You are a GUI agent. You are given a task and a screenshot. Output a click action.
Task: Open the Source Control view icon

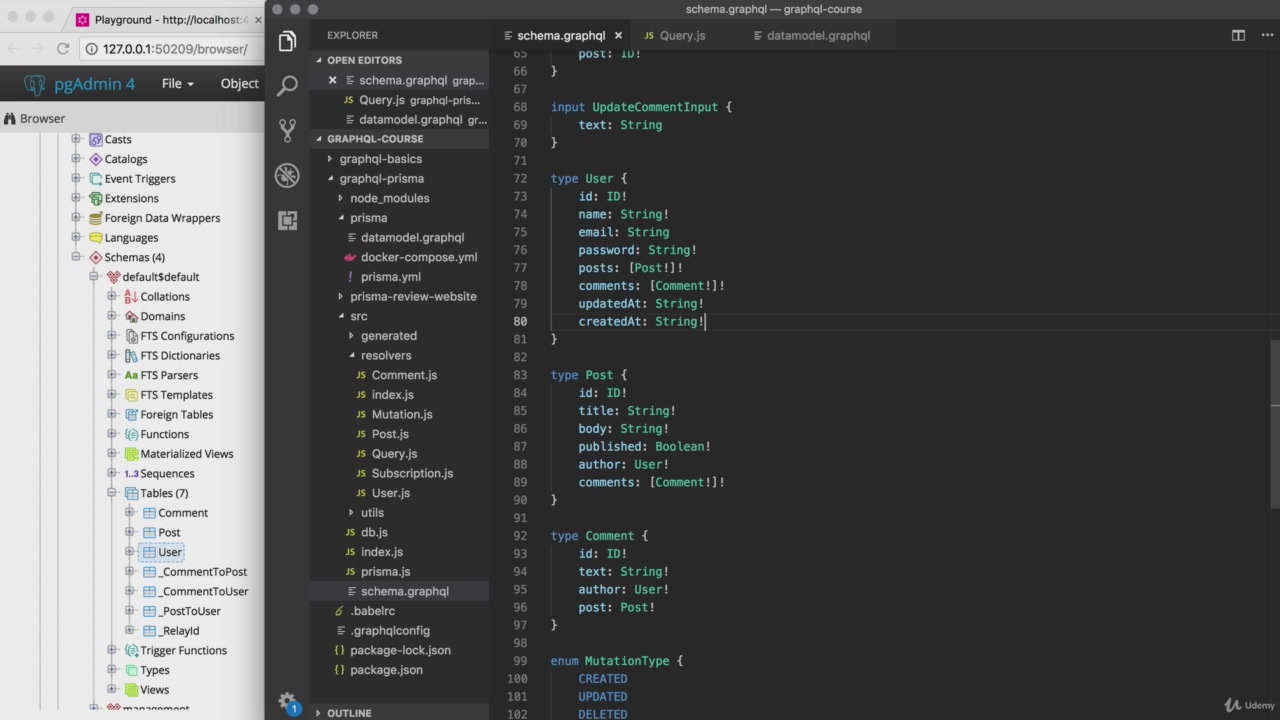287,130
